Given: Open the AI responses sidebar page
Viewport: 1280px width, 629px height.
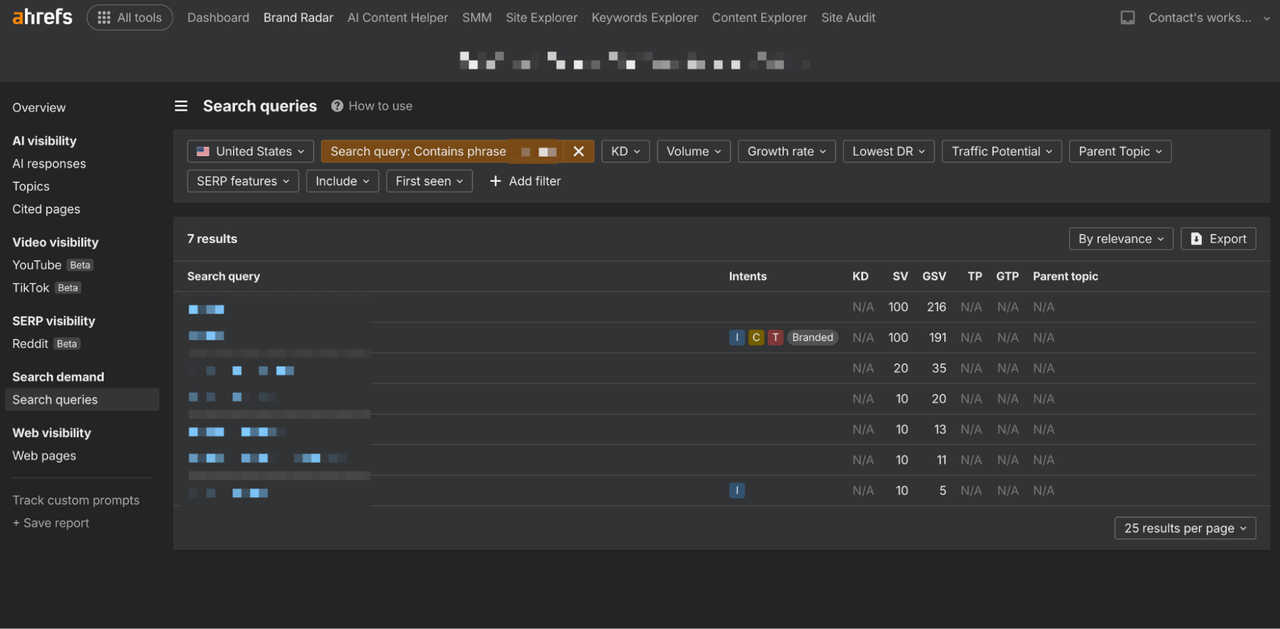Looking at the screenshot, I should click(49, 164).
